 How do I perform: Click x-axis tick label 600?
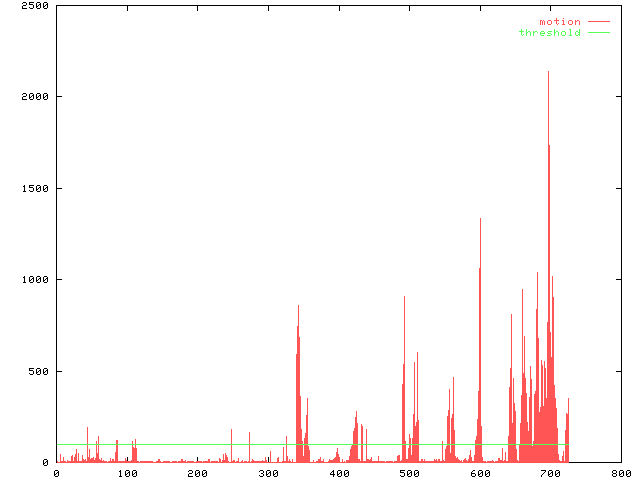(x=479, y=473)
